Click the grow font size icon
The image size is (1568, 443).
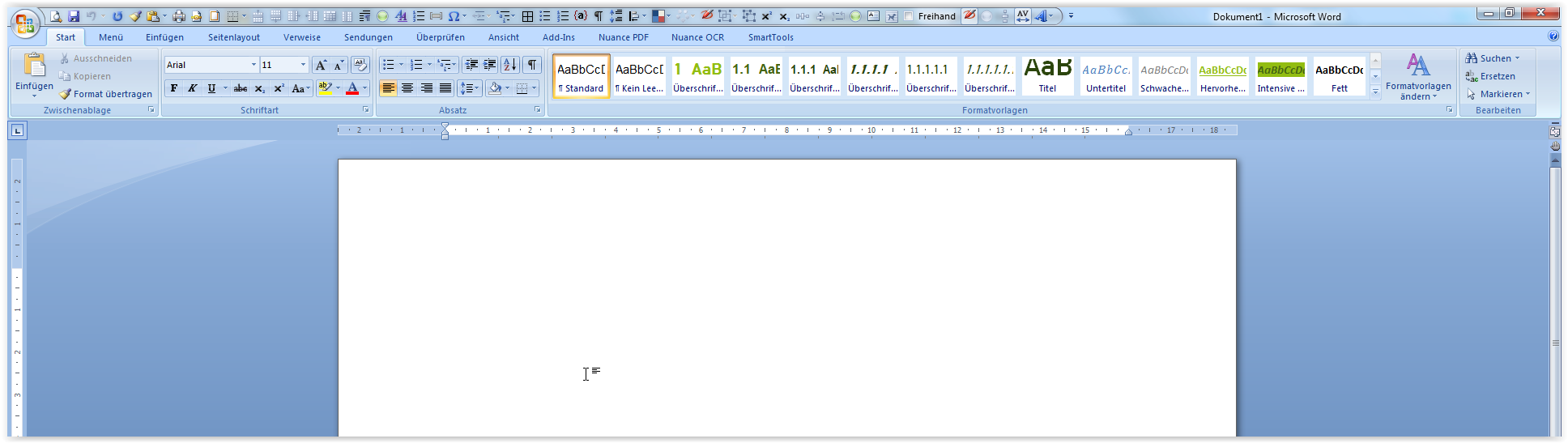321,65
